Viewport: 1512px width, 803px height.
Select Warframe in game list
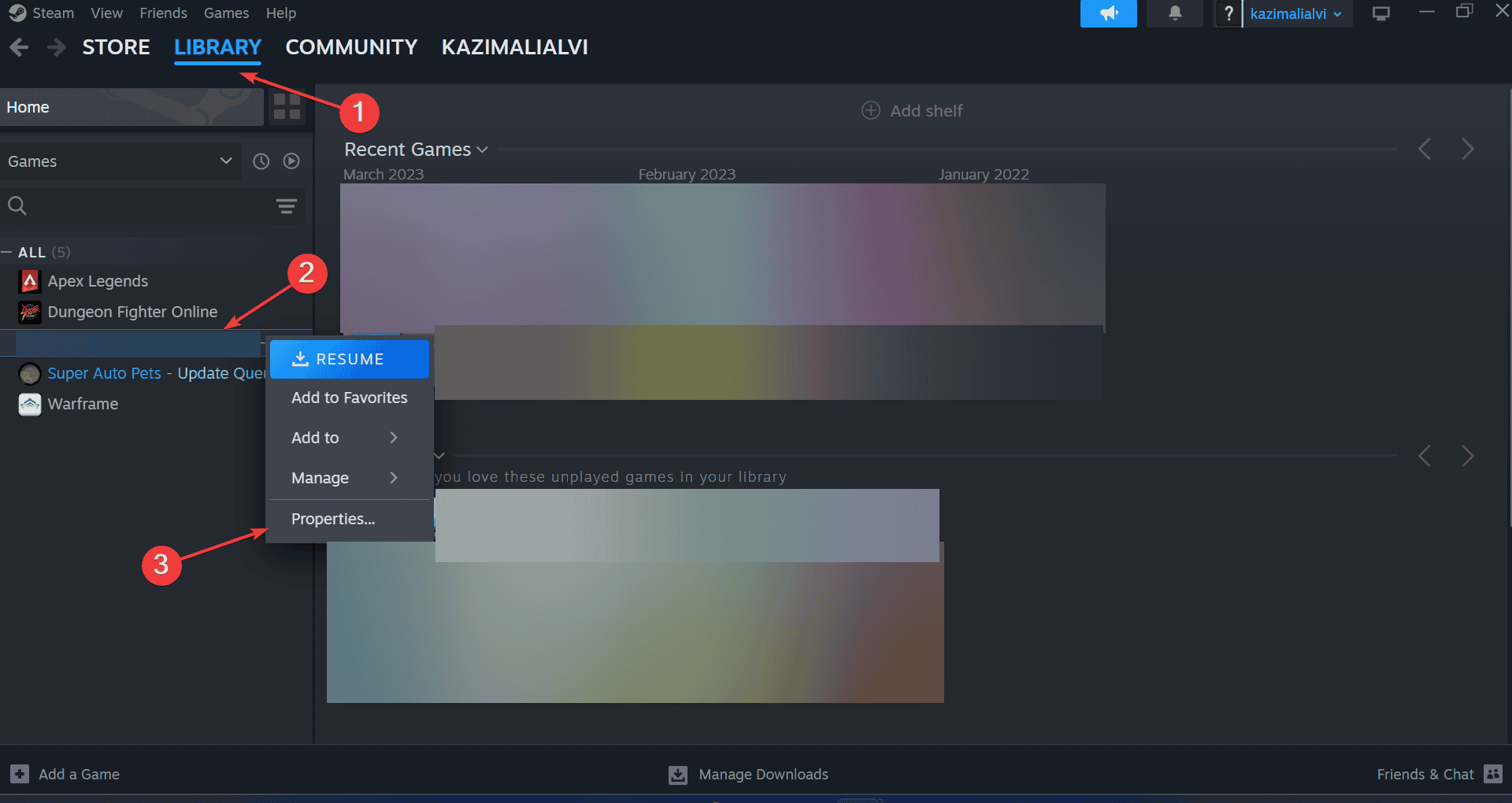(83, 404)
